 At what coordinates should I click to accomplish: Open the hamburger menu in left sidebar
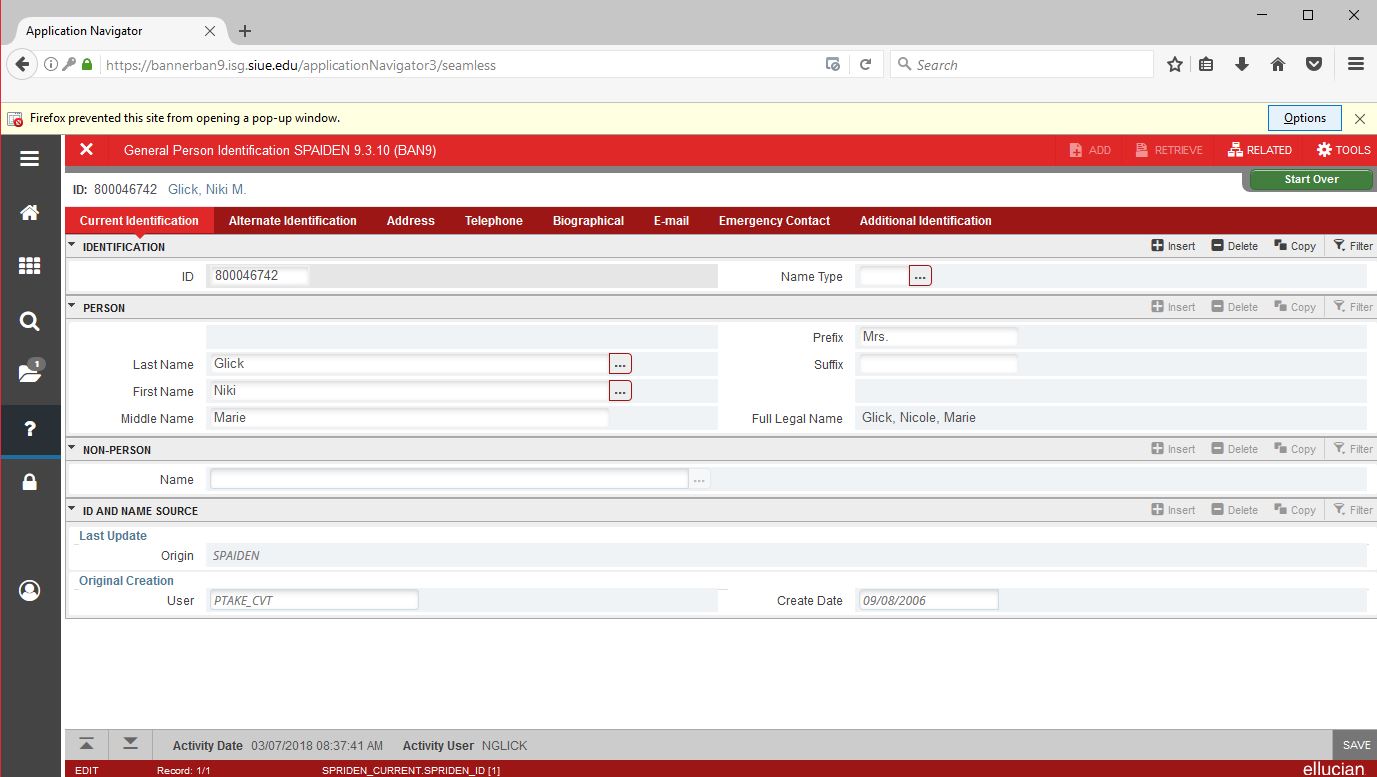pos(30,159)
